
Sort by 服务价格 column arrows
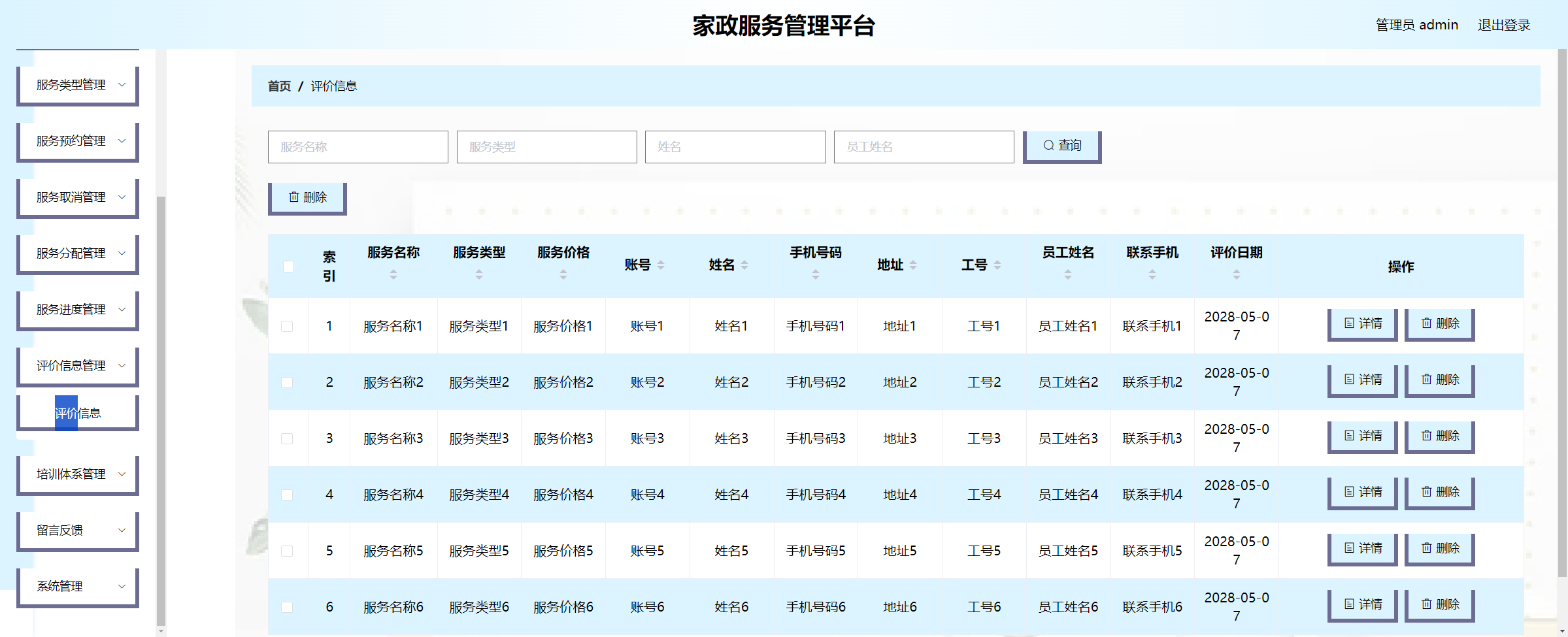[x=563, y=275]
